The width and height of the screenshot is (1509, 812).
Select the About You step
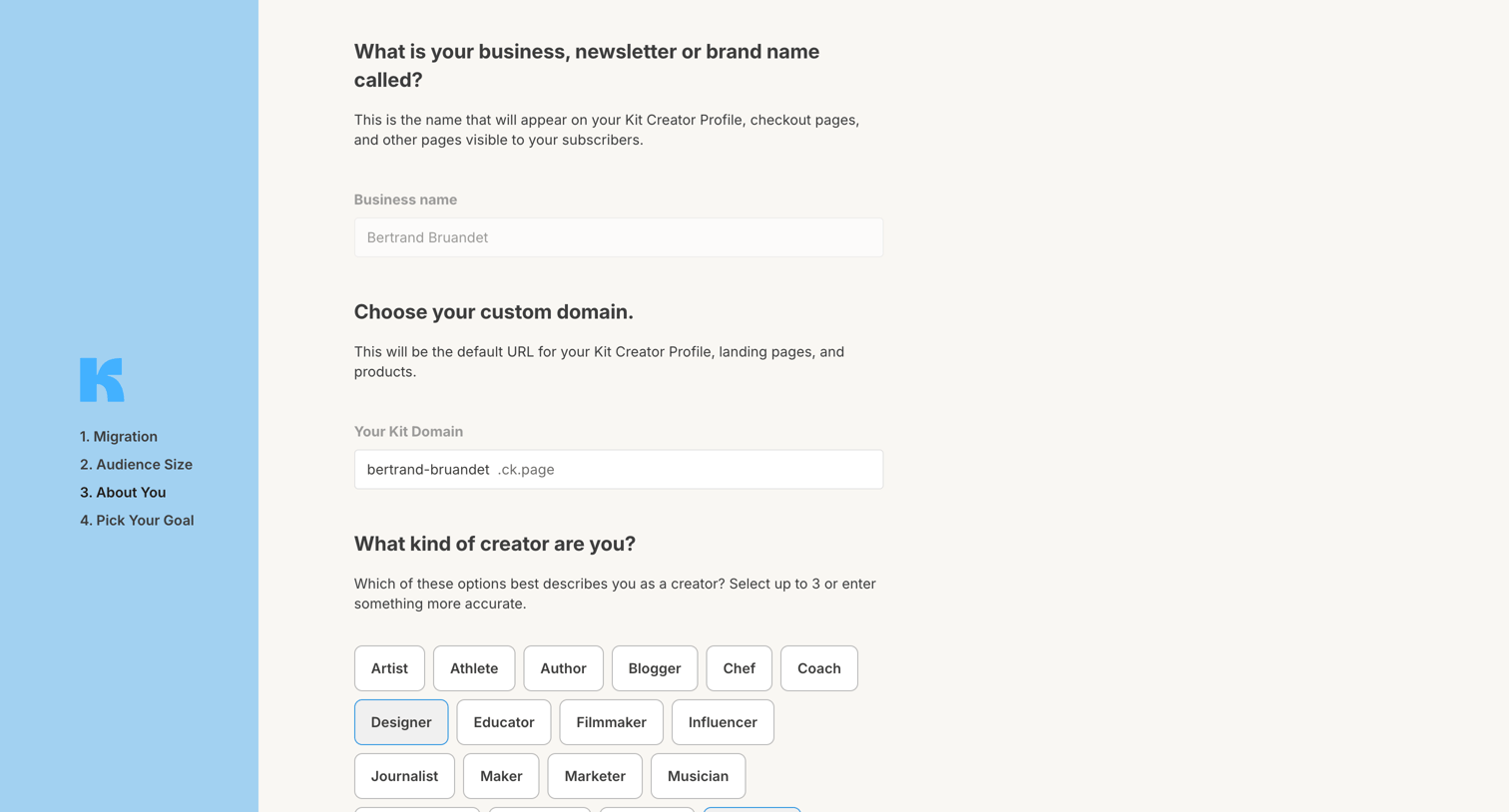123,493
